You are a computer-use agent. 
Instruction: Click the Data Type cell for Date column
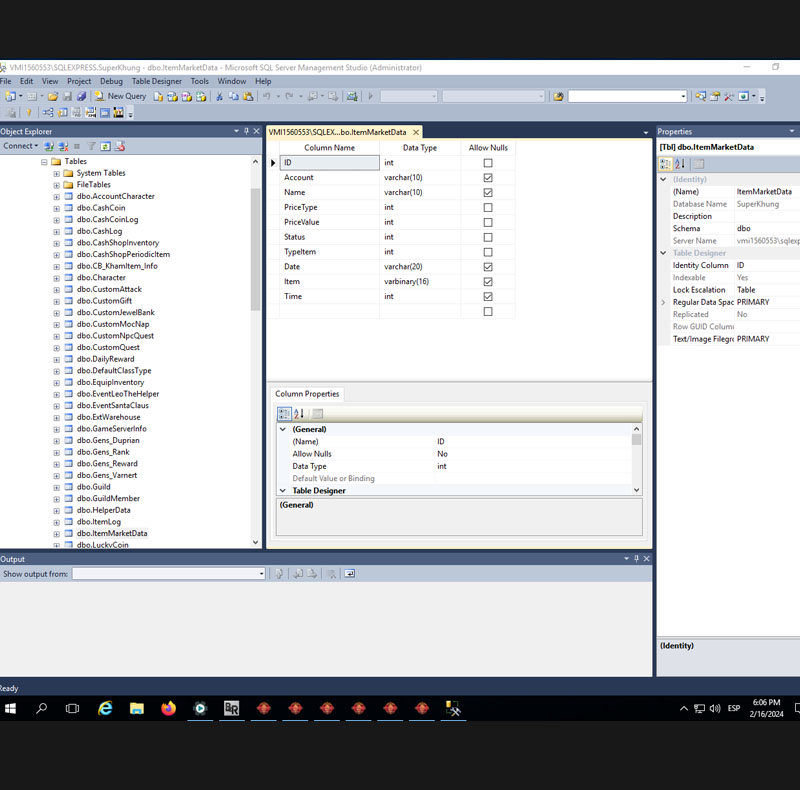click(x=421, y=267)
